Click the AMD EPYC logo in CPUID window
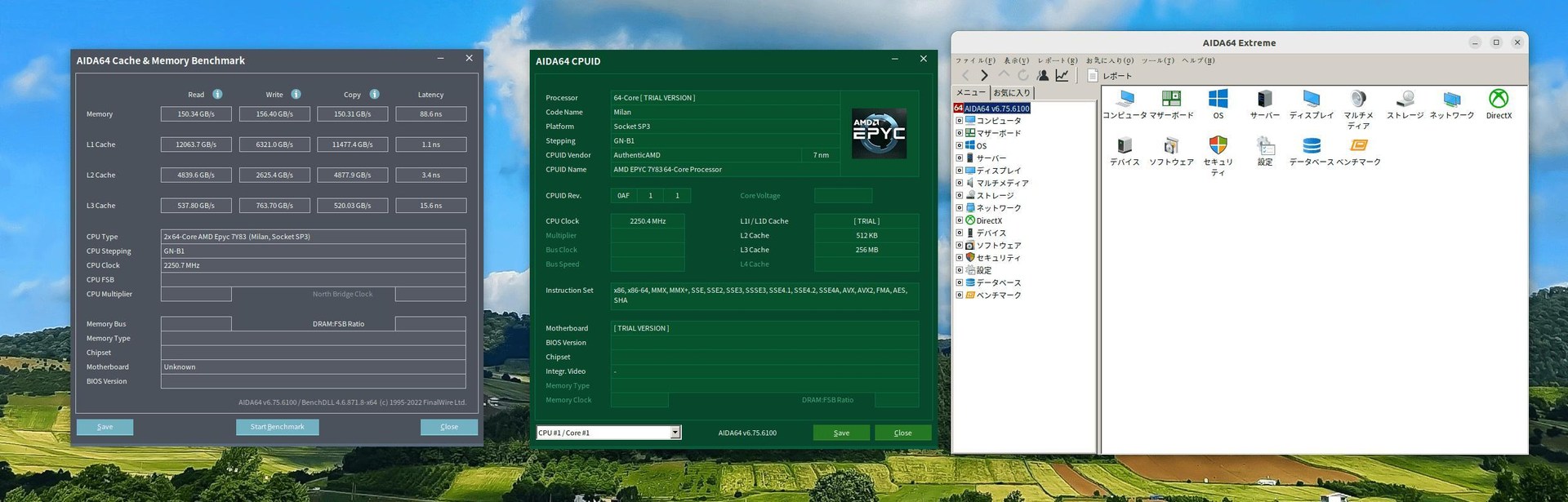Screen dimensions: 1568x502 pyautogui.click(x=879, y=133)
